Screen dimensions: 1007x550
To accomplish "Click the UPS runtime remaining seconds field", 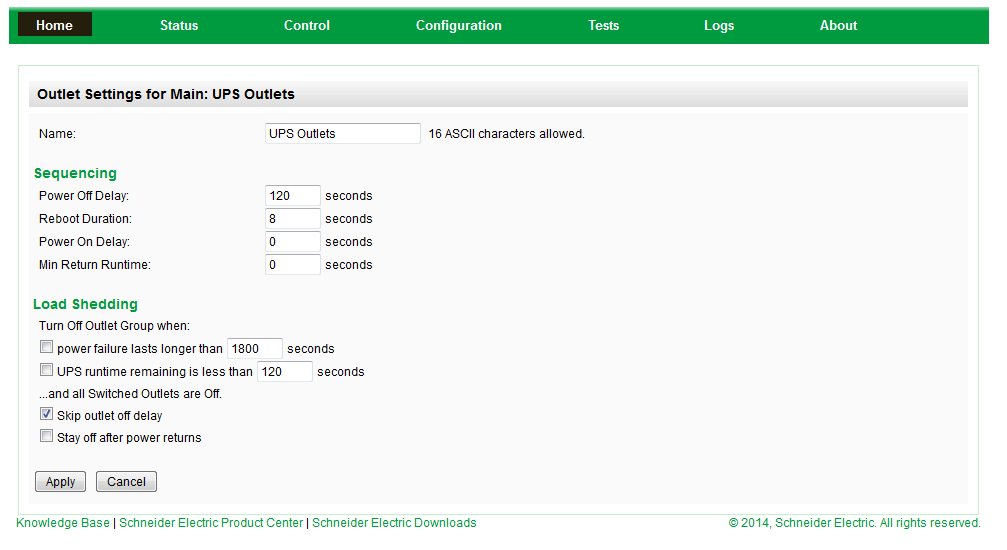I will (x=285, y=371).
